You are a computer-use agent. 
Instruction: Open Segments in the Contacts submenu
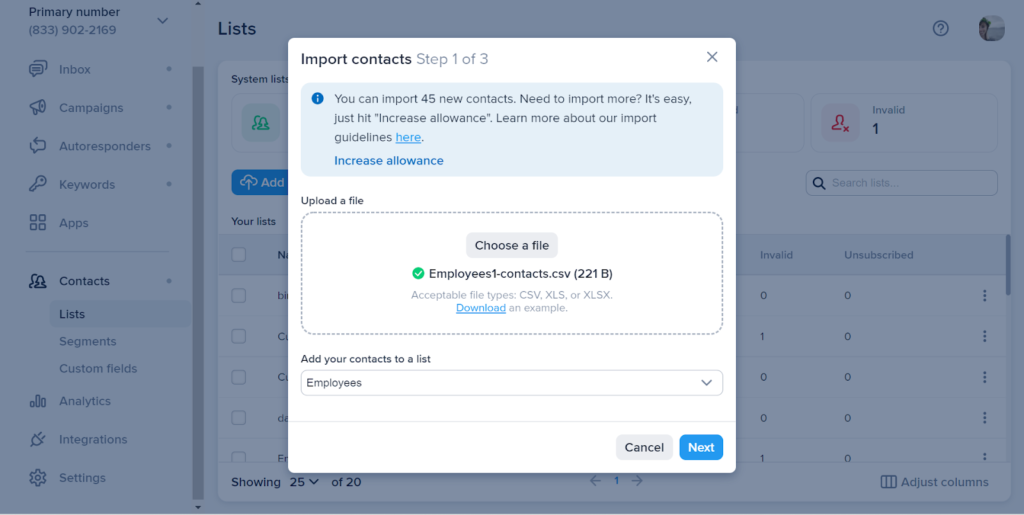[x=87, y=341]
